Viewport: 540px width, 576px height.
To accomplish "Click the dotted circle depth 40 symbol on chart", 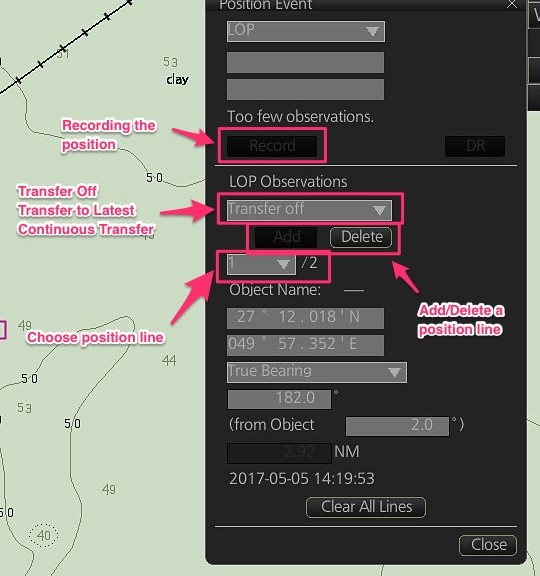I will tap(44, 536).
